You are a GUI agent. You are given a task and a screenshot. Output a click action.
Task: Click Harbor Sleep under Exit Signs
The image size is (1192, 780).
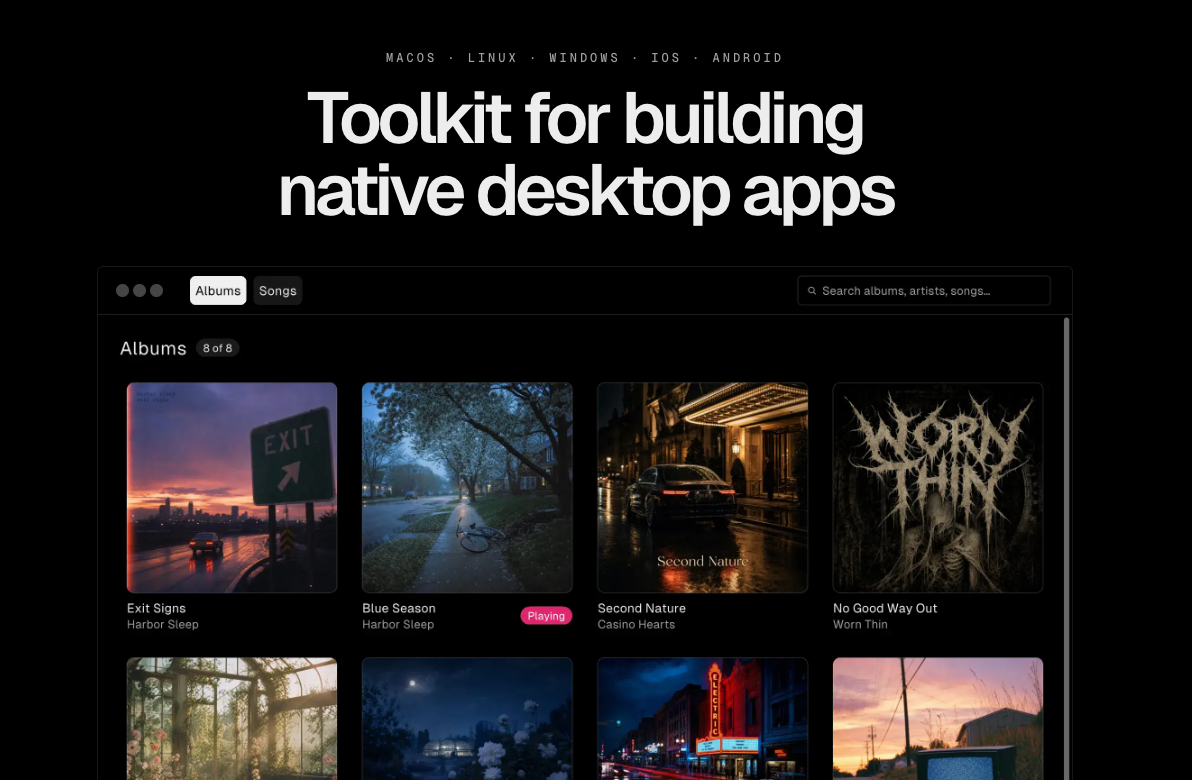[x=163, y=624]
